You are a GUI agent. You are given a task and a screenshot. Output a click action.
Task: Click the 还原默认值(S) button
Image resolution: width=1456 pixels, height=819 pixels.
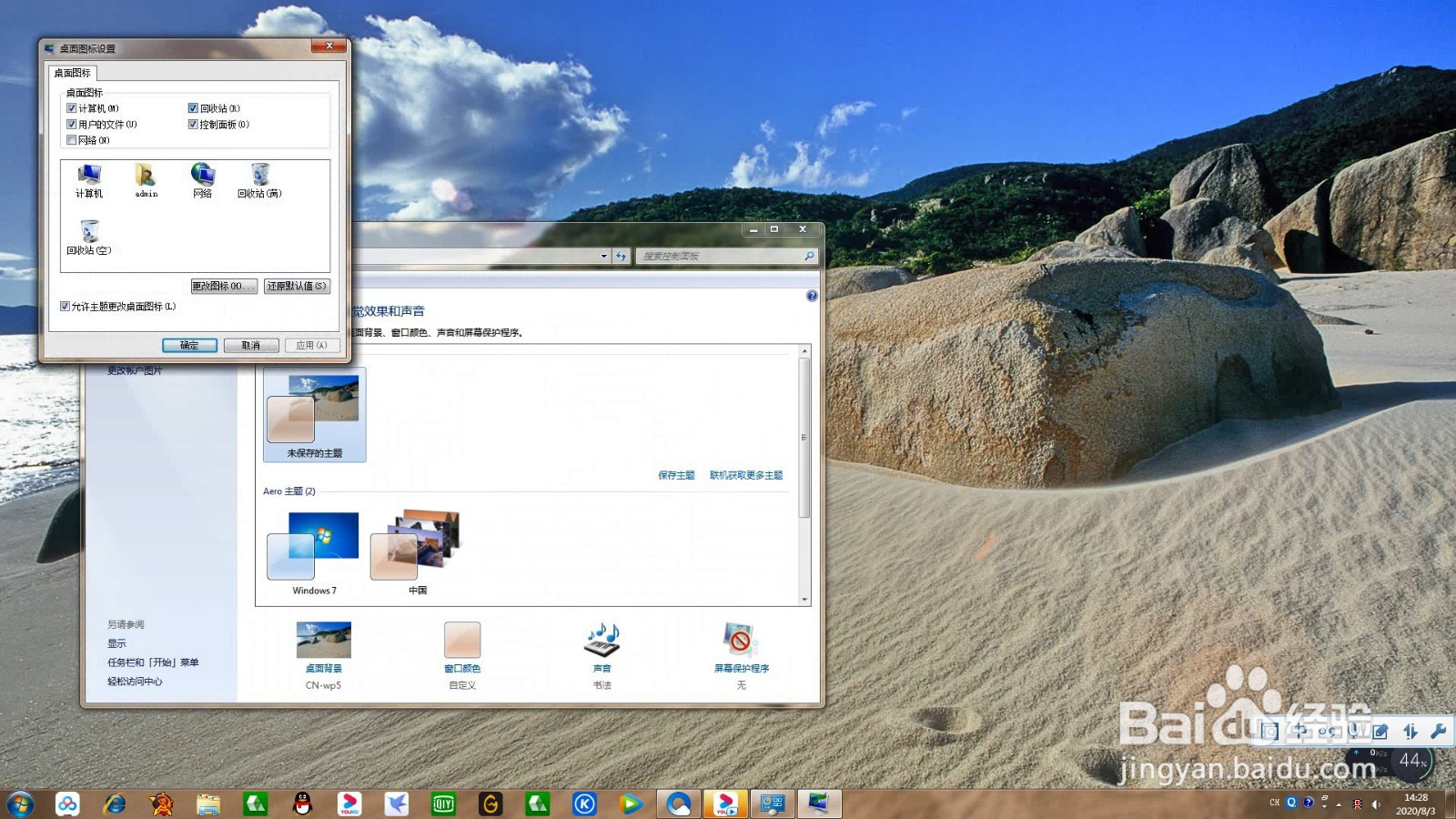point(297,286)
